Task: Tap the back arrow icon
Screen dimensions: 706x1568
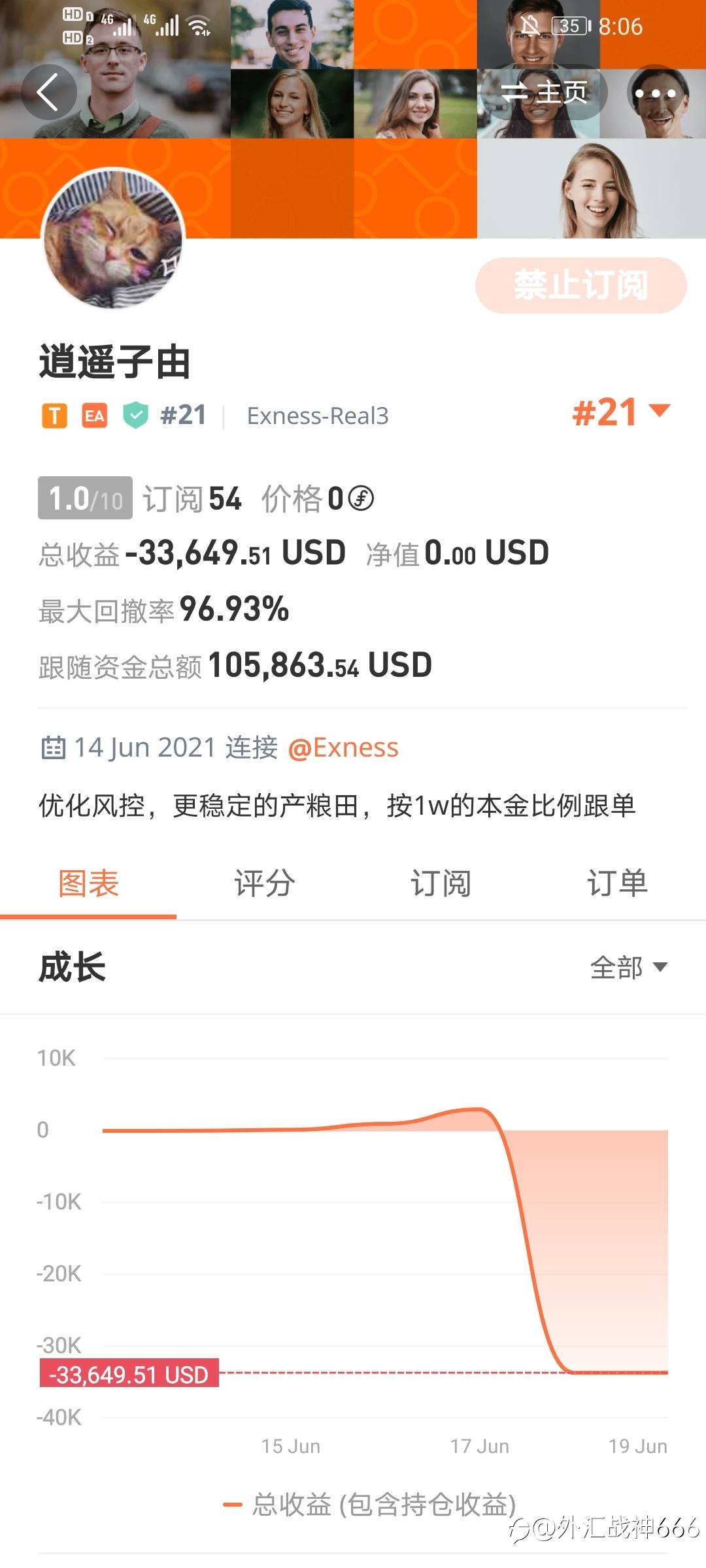Action: pyautogui.click(x=49, y=92)
